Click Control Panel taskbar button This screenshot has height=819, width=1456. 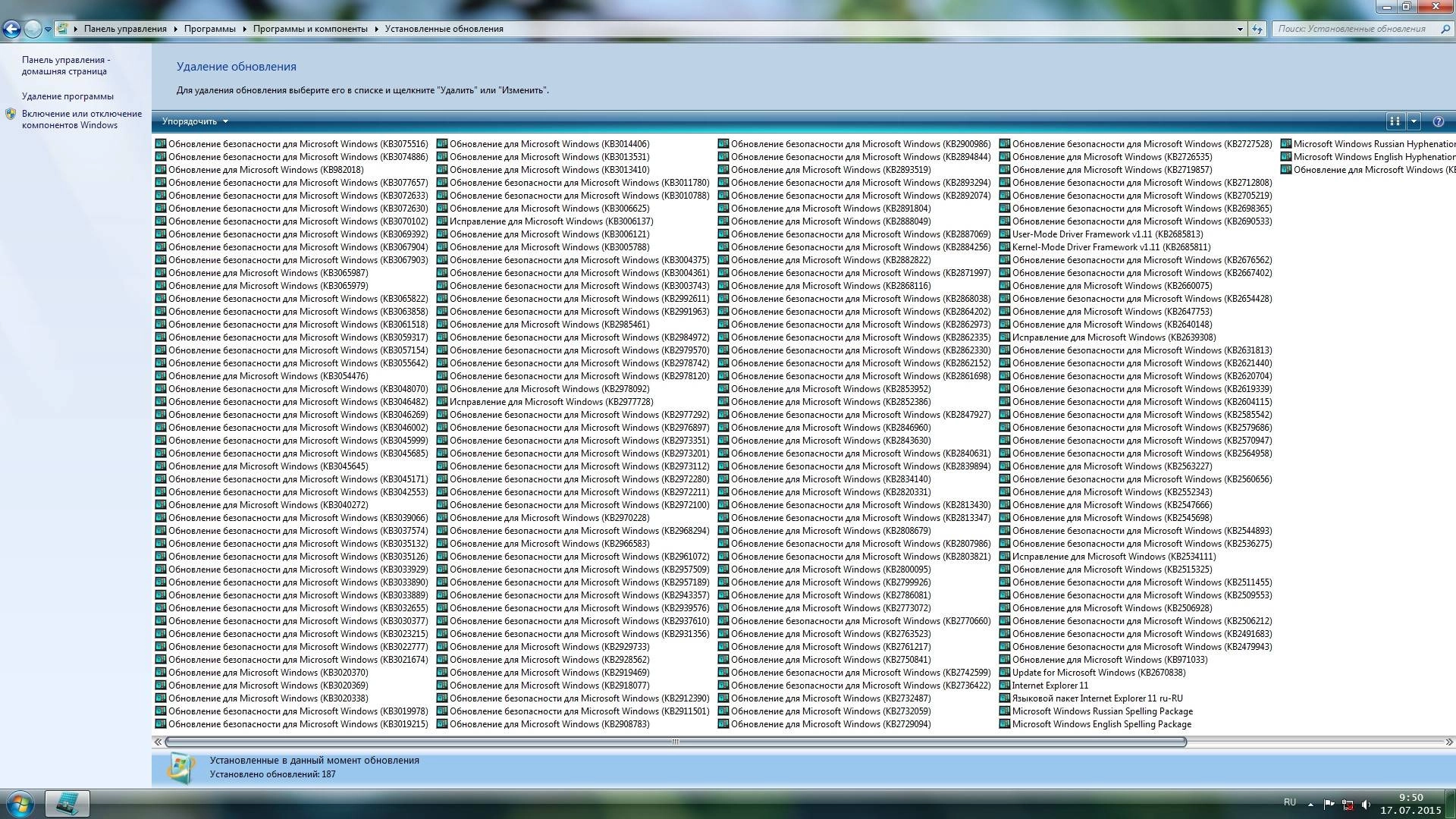tap(67, 804)
